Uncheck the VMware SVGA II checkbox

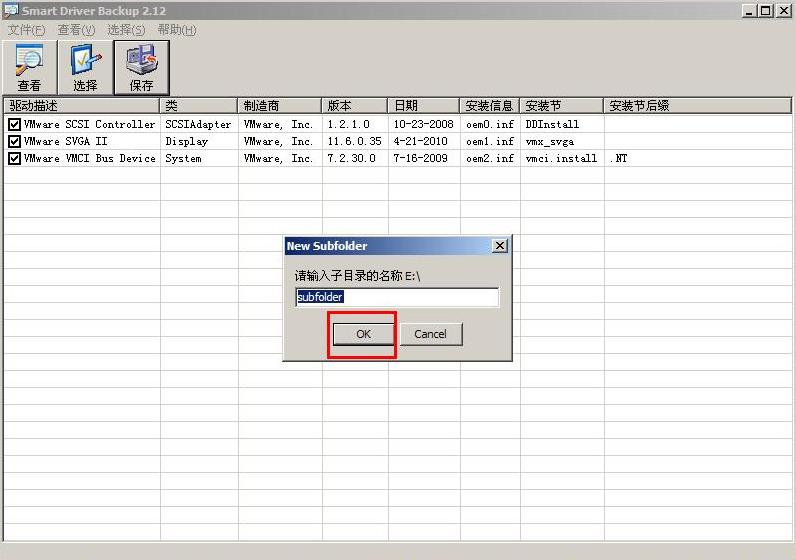(14, 142)
